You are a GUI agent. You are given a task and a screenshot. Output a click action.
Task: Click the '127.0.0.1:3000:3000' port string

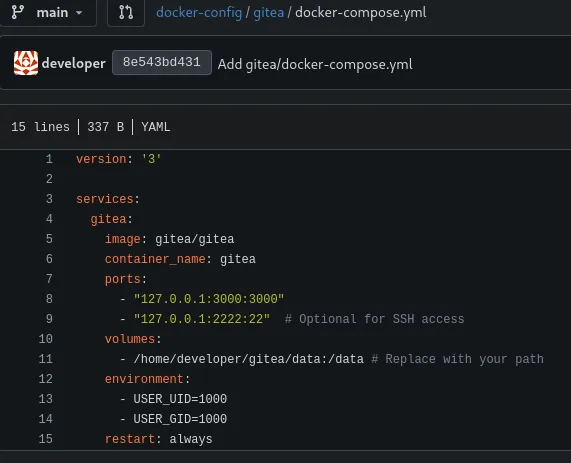coord(209,299)
